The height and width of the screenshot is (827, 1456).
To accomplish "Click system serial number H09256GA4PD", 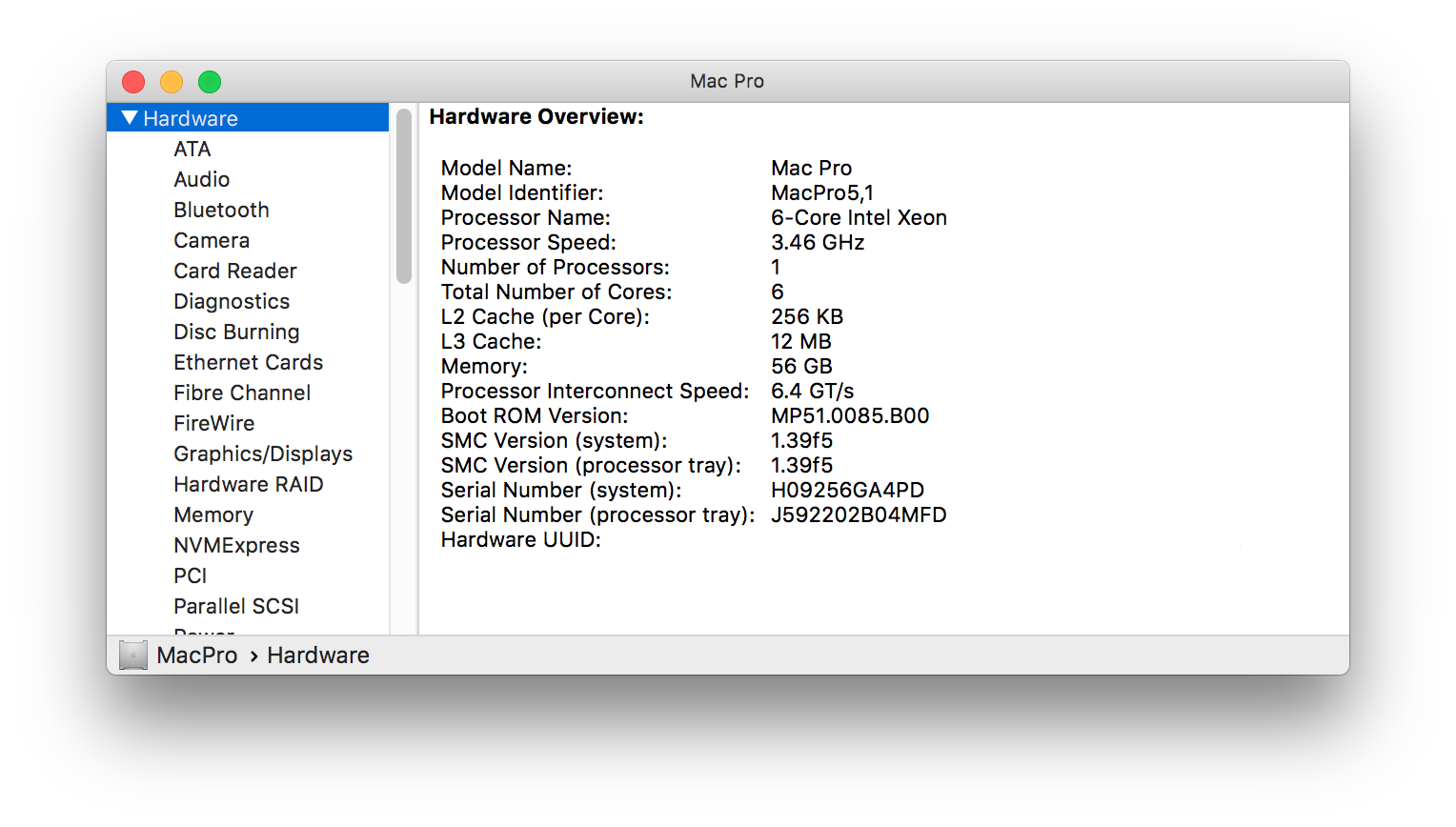I will (848, 490).
